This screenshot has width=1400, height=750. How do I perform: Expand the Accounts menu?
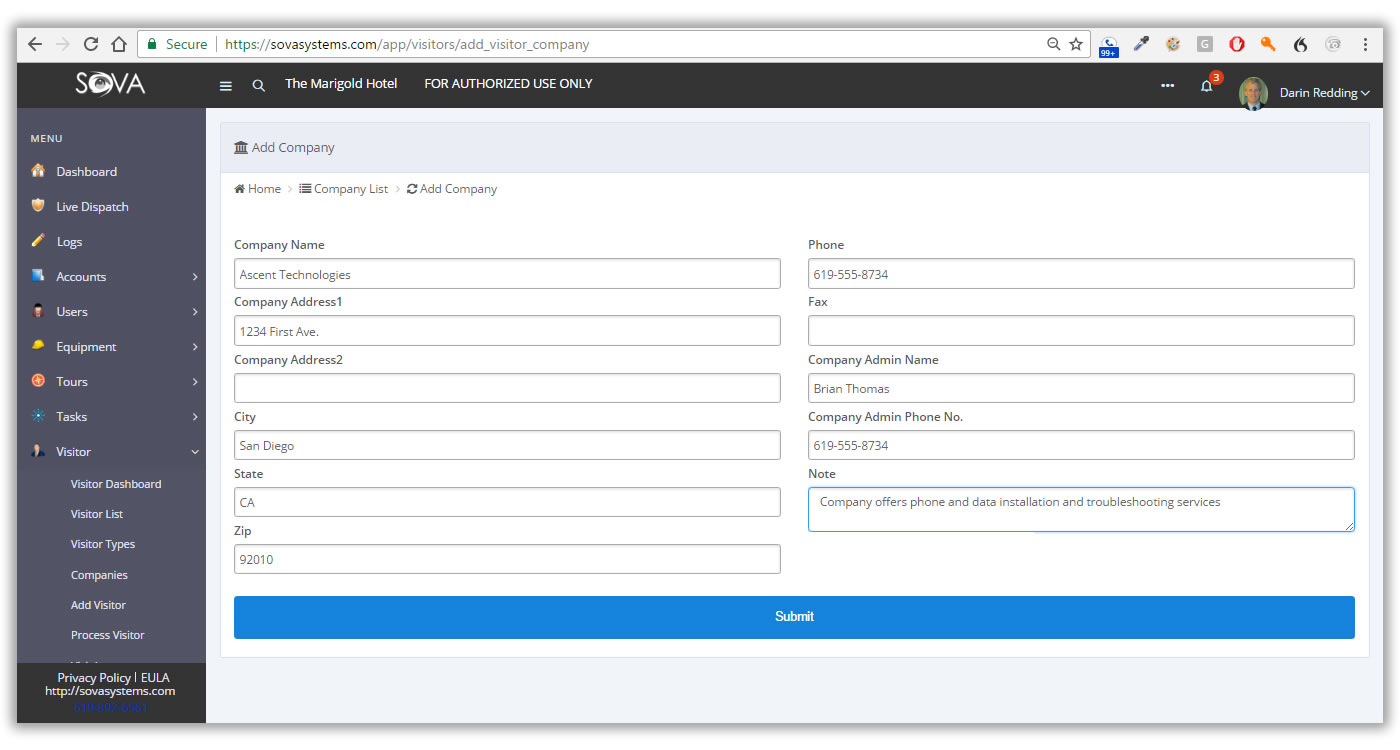111,276
